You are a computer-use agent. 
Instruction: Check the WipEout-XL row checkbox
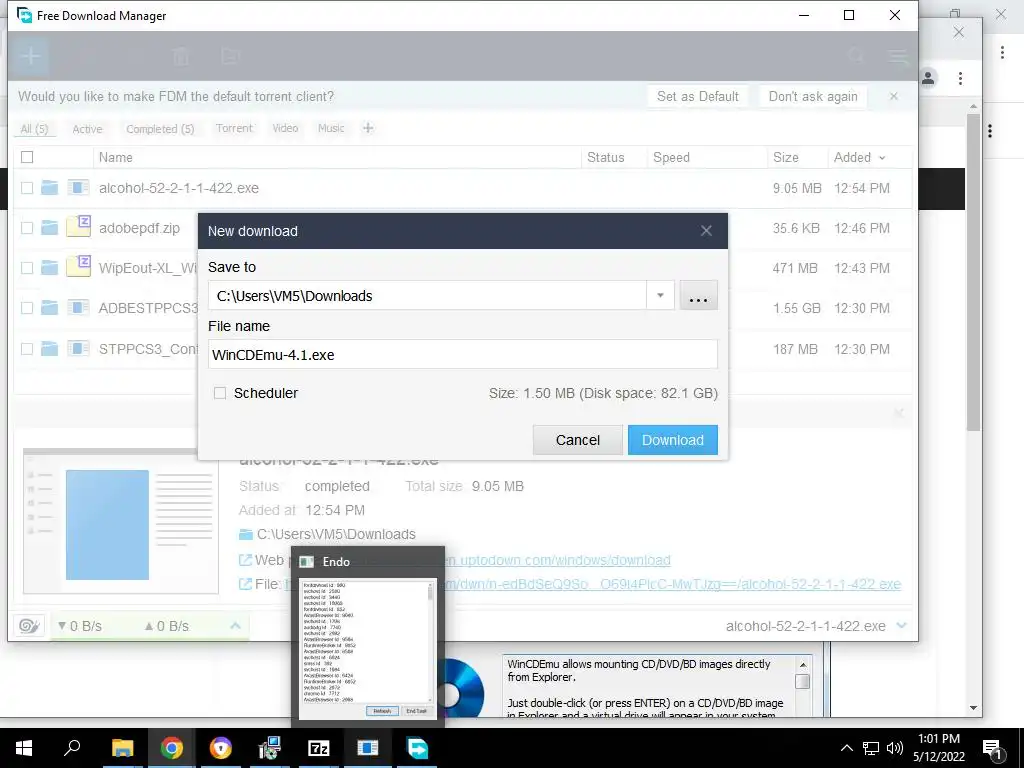pos(27,268)
